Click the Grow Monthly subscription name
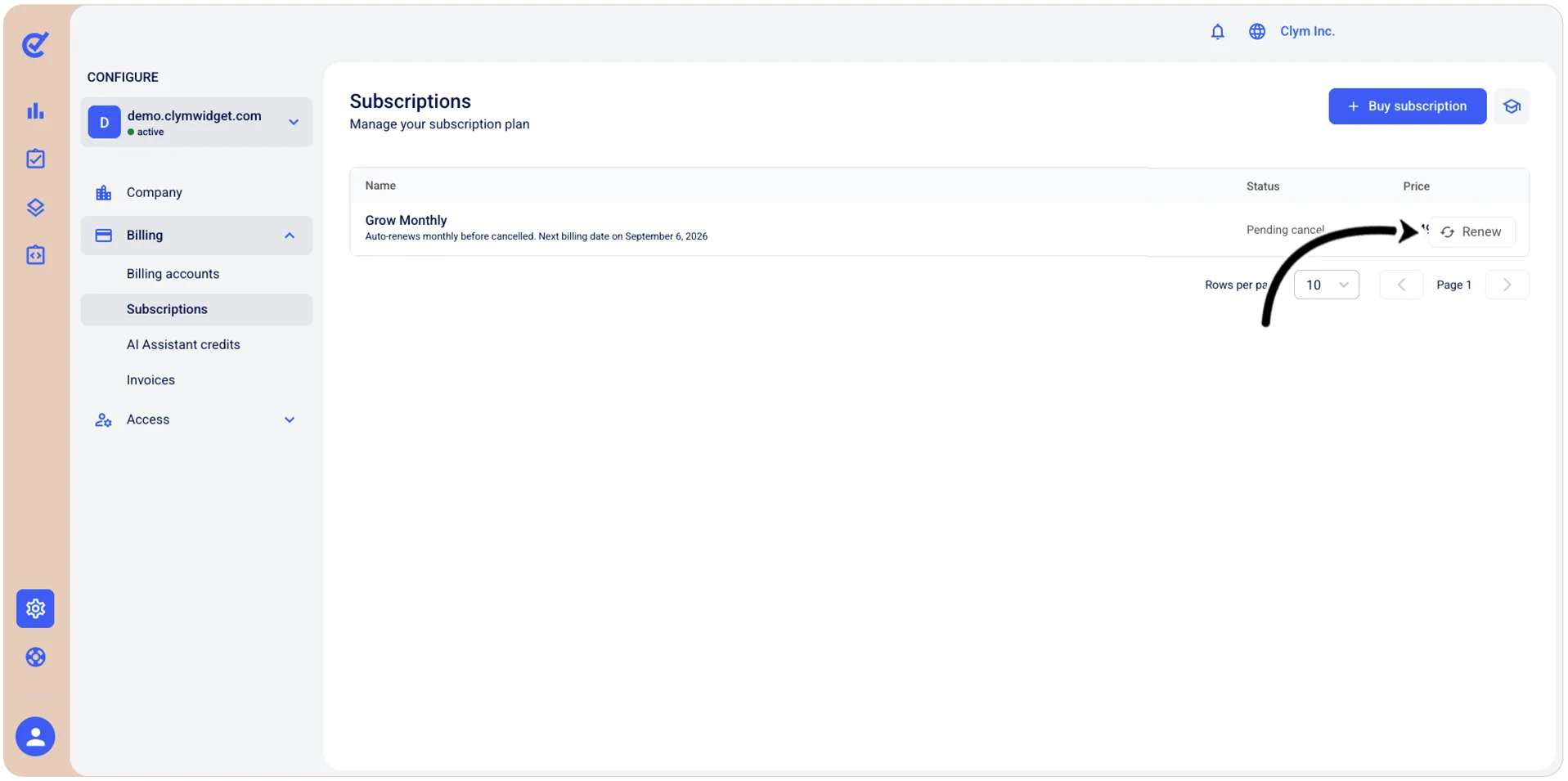 pyautogui.click(x=406, y=220)
